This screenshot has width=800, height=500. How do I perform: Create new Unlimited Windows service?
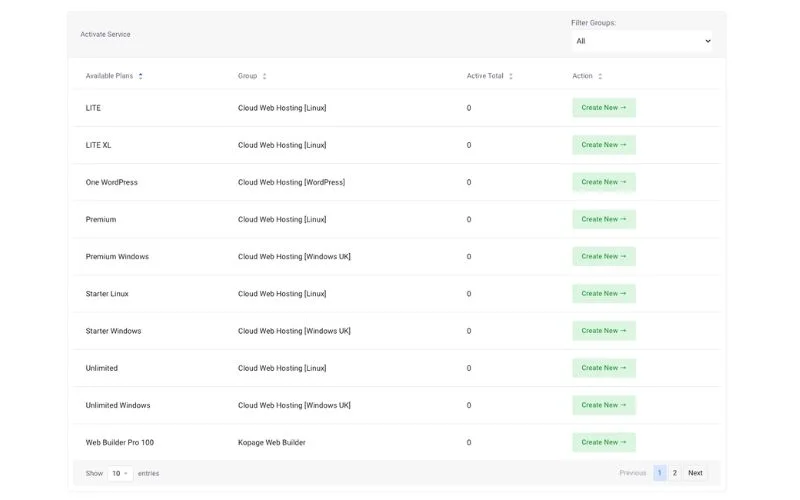tap(604, 405)
